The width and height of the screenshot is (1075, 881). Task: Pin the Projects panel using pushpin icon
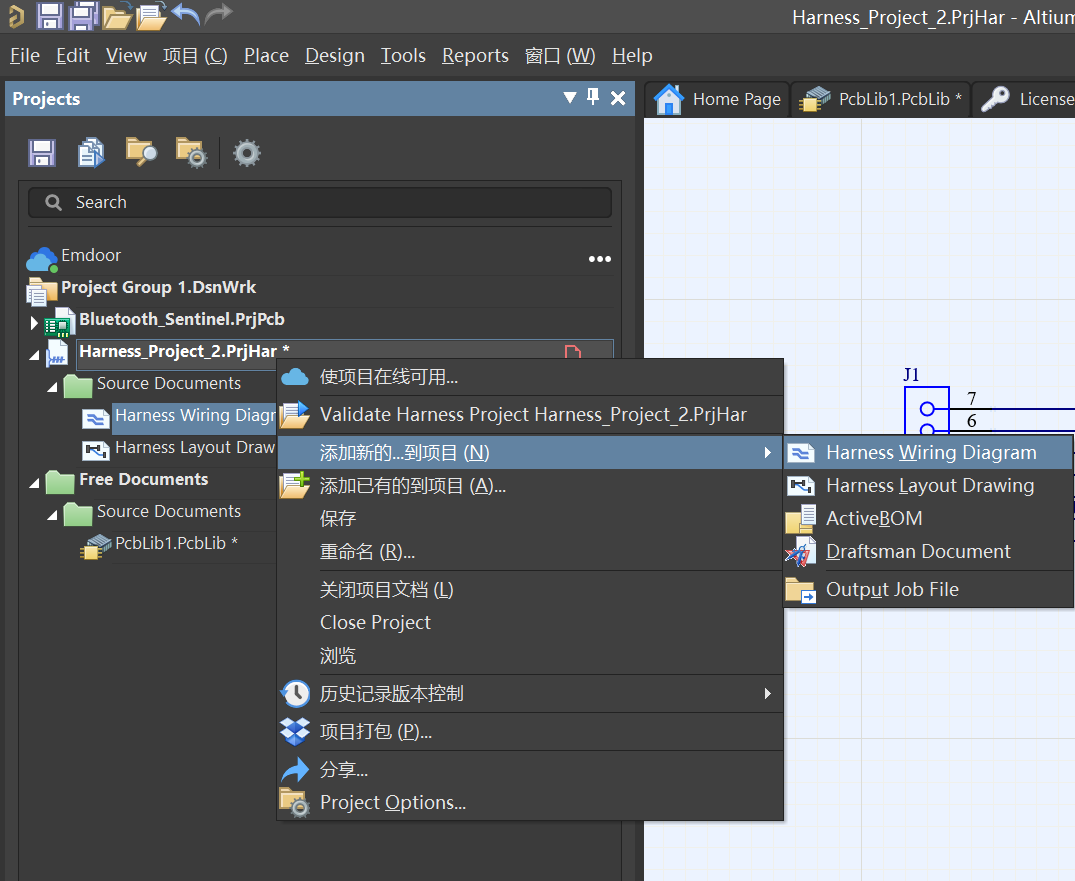tap(593, 97)
